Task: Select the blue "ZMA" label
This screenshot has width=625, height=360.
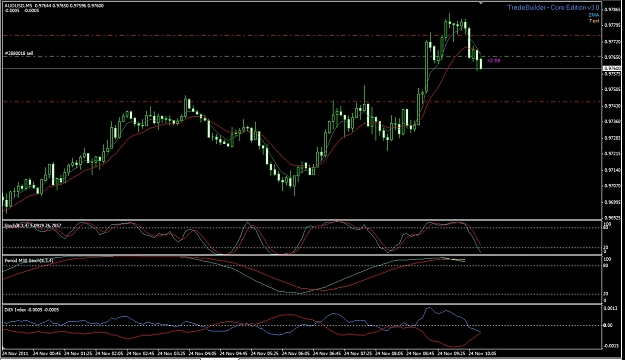Action: point(594,15)
